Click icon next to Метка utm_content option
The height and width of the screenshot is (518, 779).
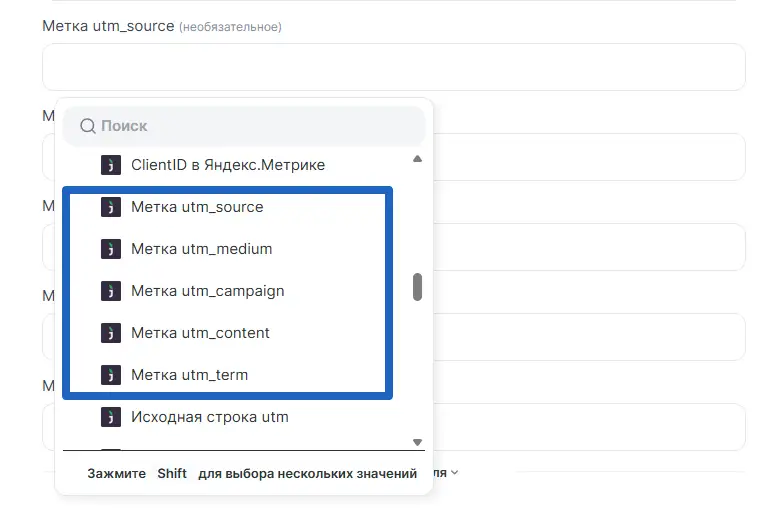coord(111,333)
